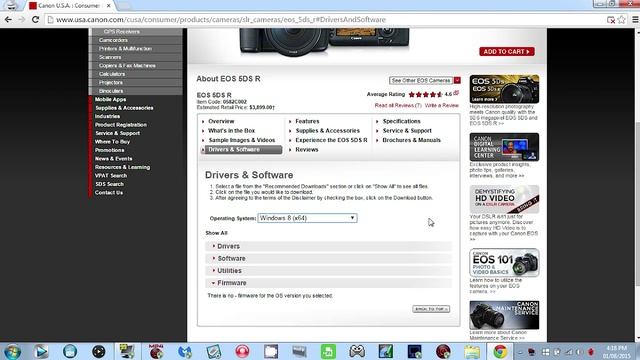Image resolution: width=640 pixels, height=360 pixels.
Task: Open What's in the Box tab
Action: [x=231, y=131]
